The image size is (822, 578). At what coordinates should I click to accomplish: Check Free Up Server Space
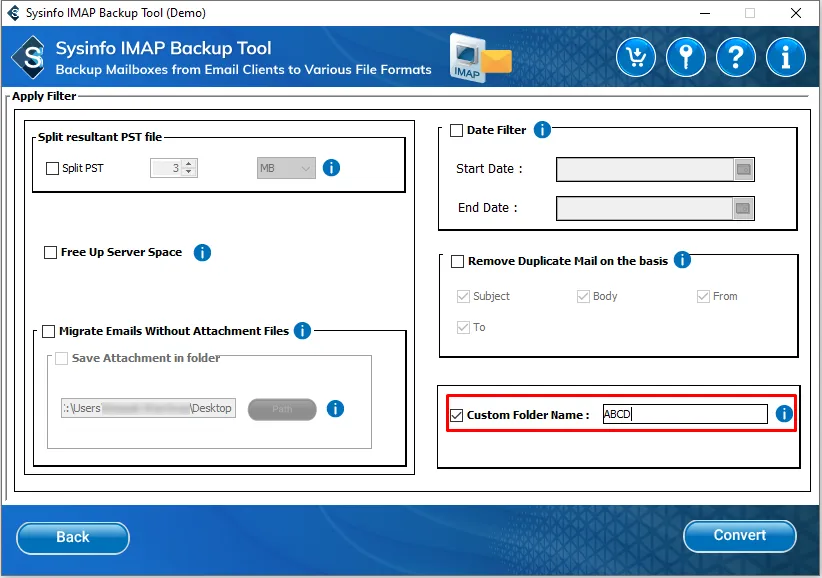pyautogui.click(x=50, y=253)
